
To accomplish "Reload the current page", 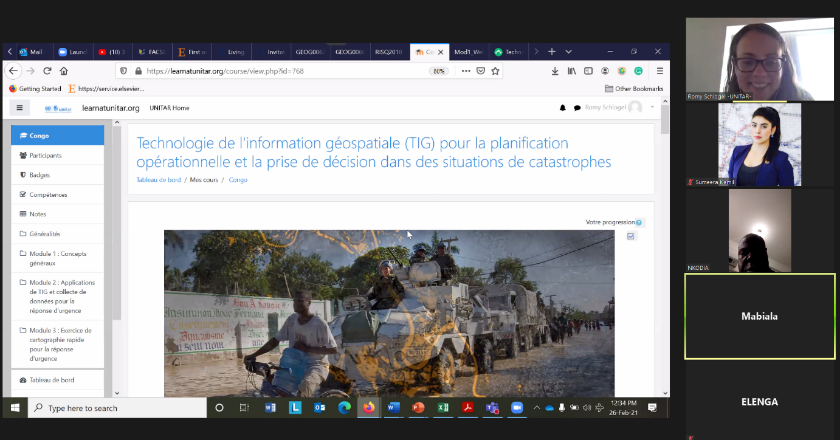I will click(46, 71).
